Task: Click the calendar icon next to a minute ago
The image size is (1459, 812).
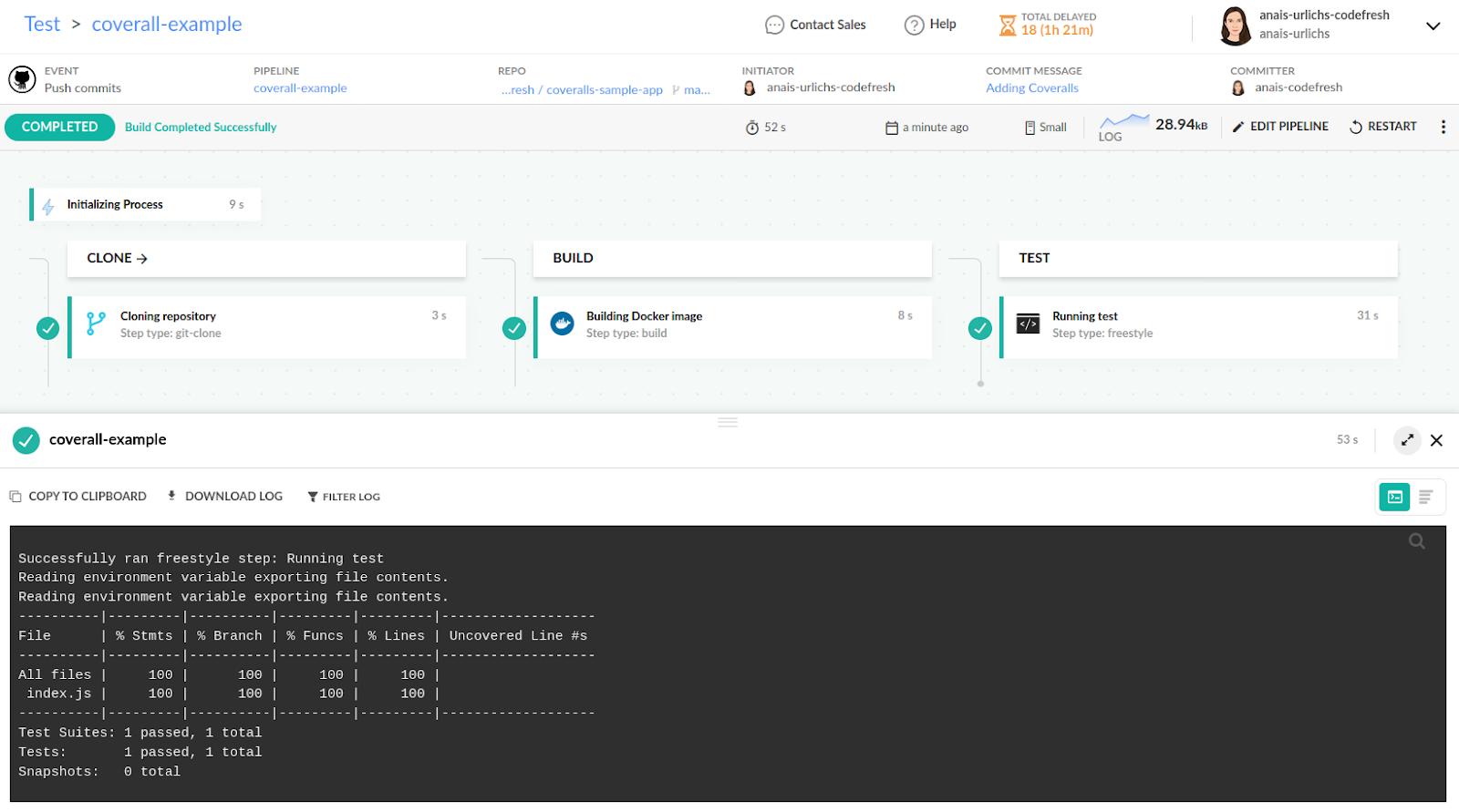Action: click(892, 128)
